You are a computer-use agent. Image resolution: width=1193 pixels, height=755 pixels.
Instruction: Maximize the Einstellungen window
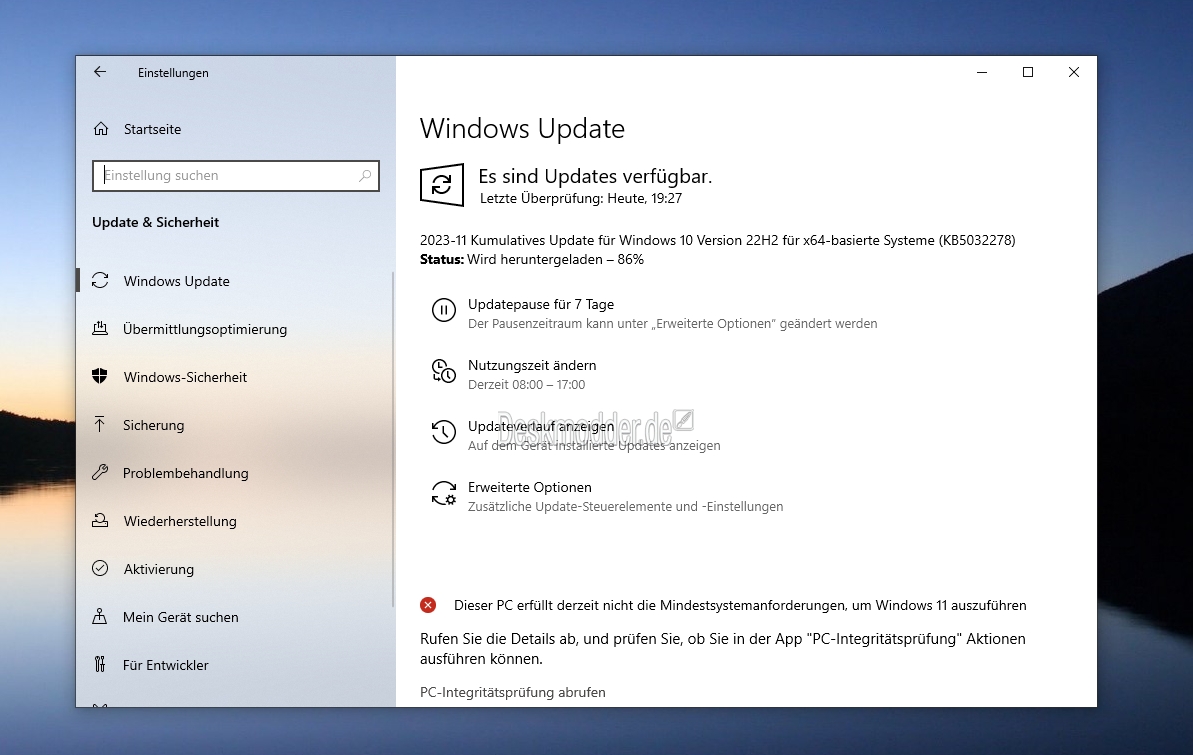[1027, 72]
